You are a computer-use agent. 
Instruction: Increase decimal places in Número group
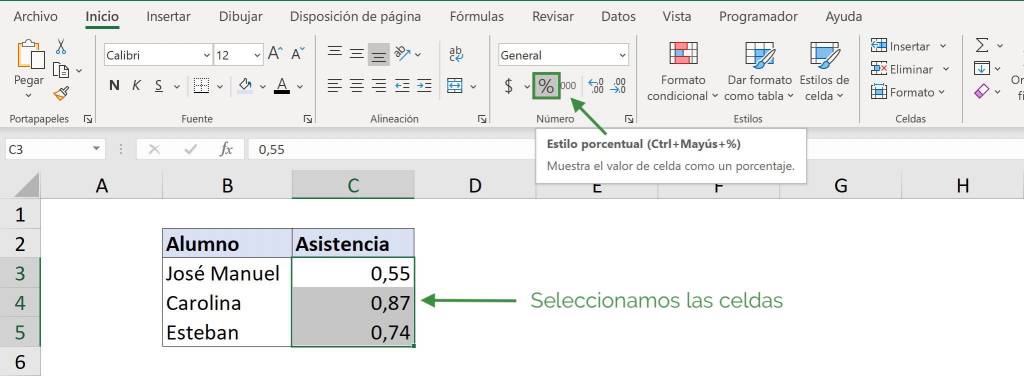tap(596, 86)
